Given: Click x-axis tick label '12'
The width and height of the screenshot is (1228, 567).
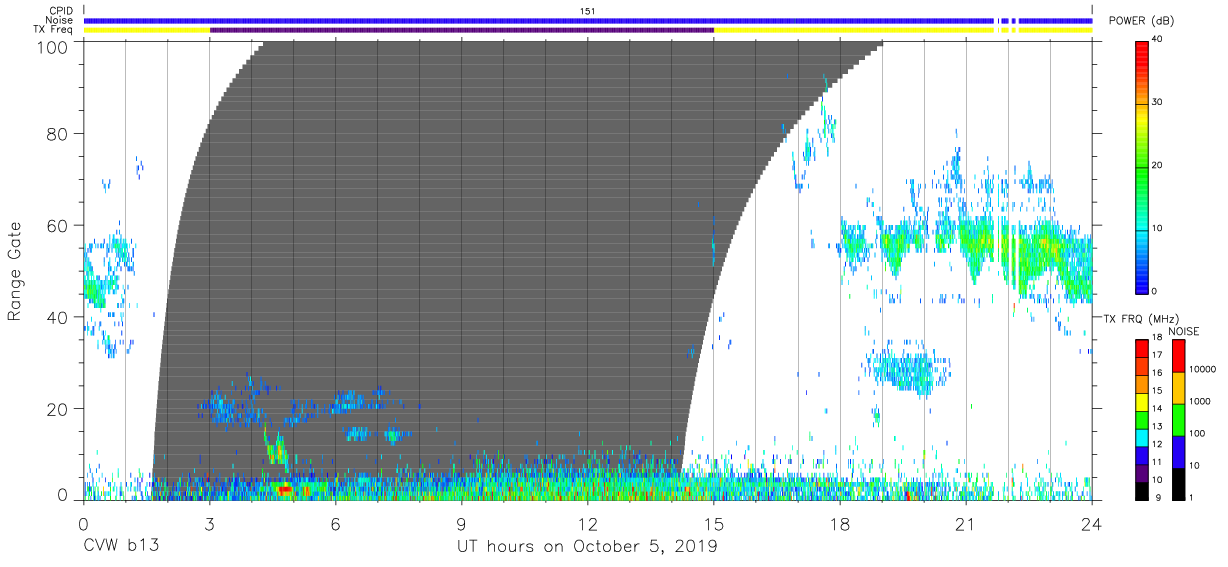Looking at the screenshot, I should [587, 523].
